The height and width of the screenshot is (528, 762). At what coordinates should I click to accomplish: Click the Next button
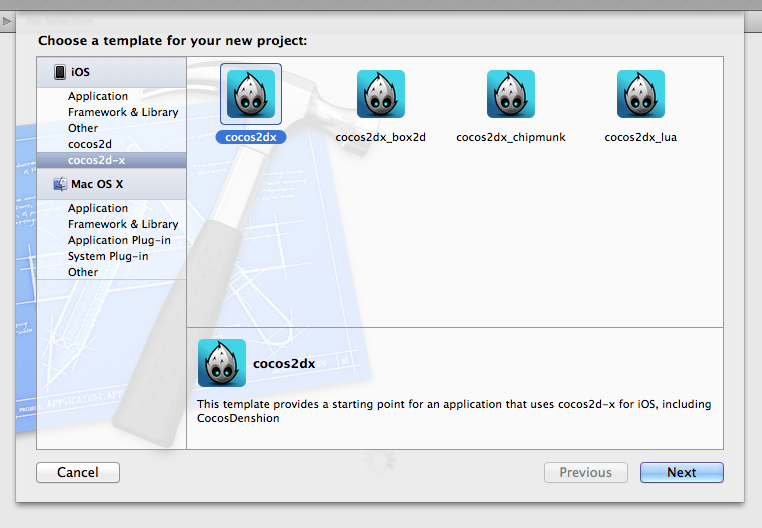(x=681, y=472)
